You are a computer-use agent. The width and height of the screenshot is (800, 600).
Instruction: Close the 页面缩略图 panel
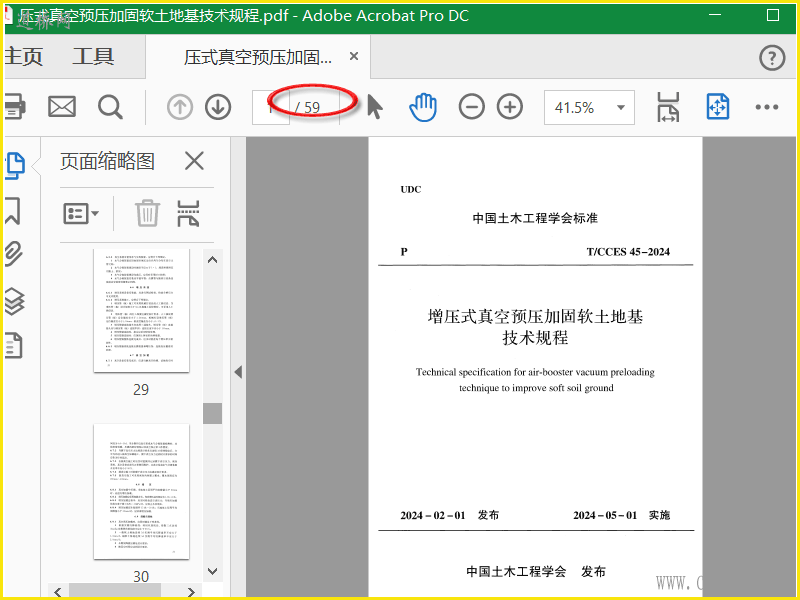click(x=194, y=161)
